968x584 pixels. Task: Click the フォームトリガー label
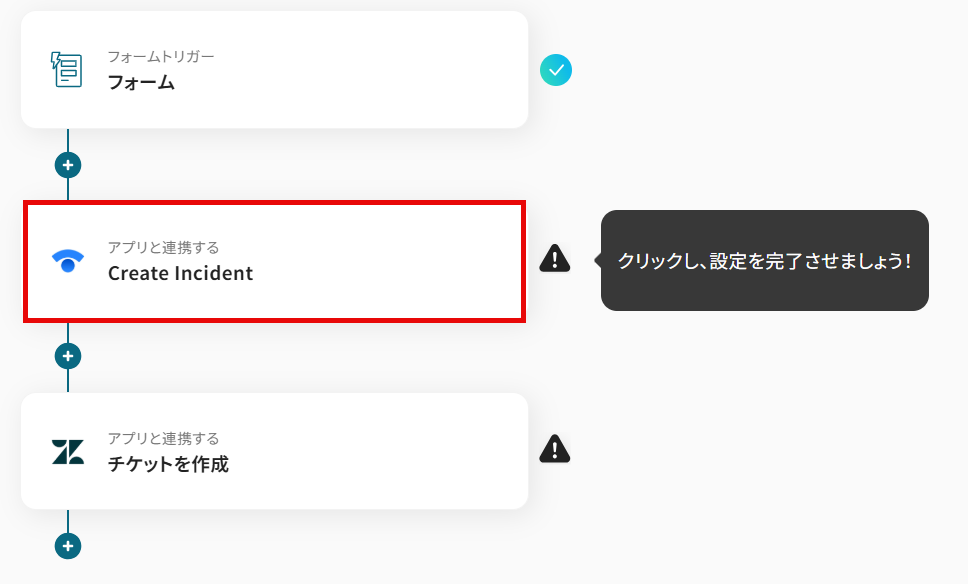(x=160, y=56)
